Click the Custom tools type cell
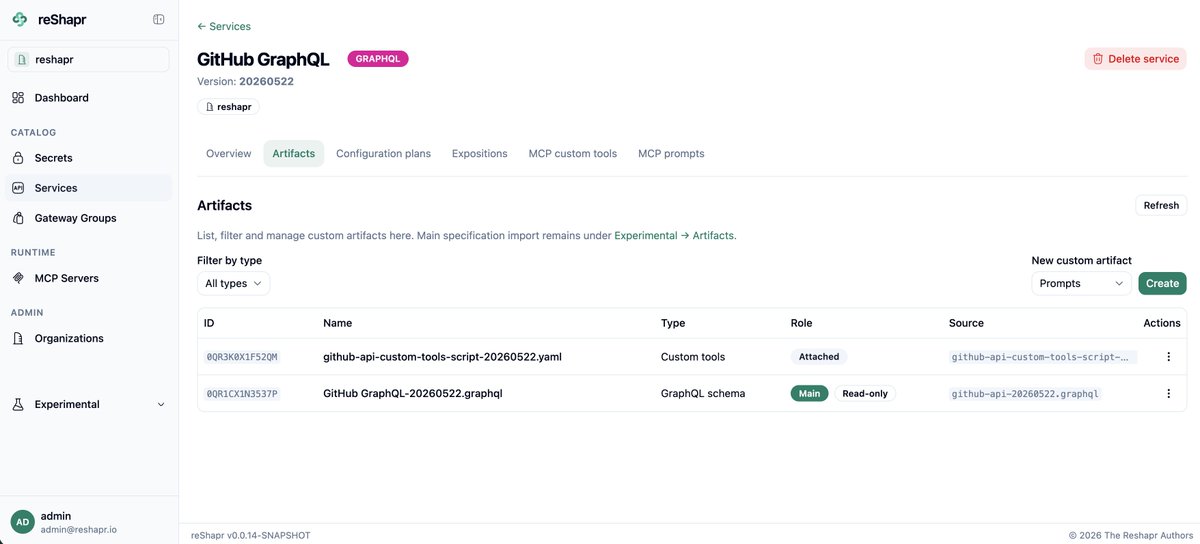 [693, 357]
